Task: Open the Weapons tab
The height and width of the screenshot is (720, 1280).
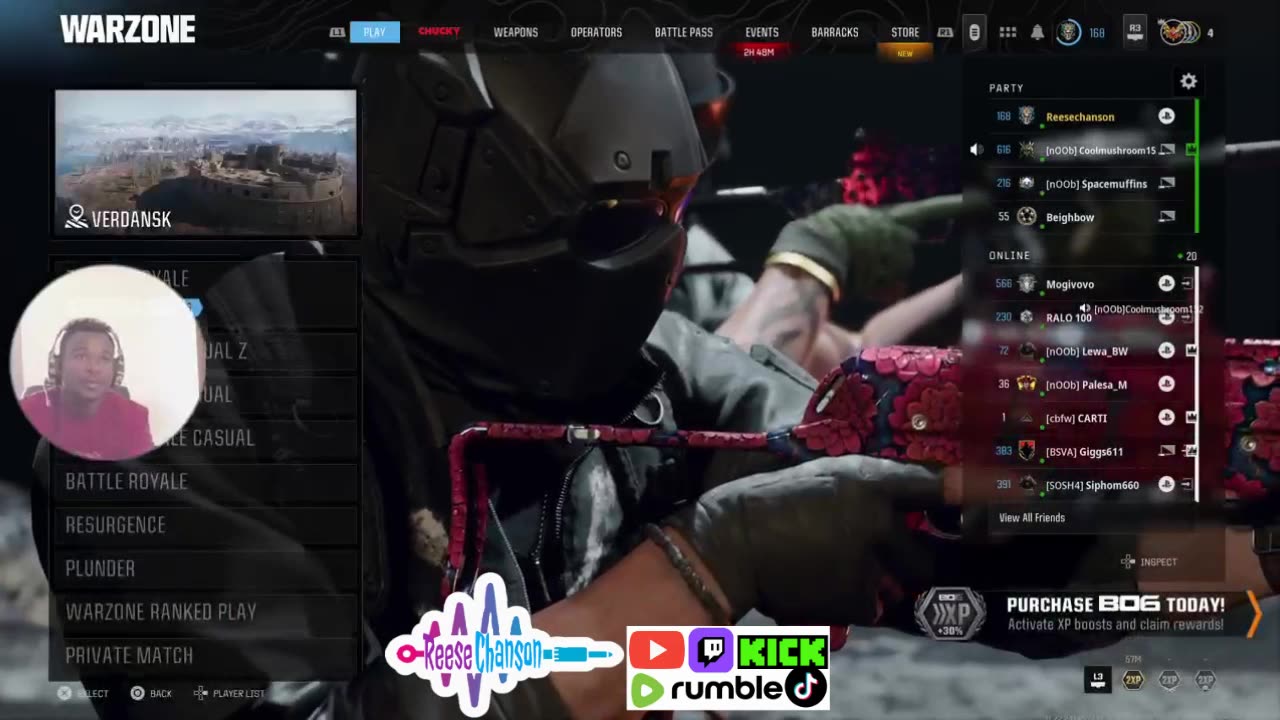Action: (516, 33)
